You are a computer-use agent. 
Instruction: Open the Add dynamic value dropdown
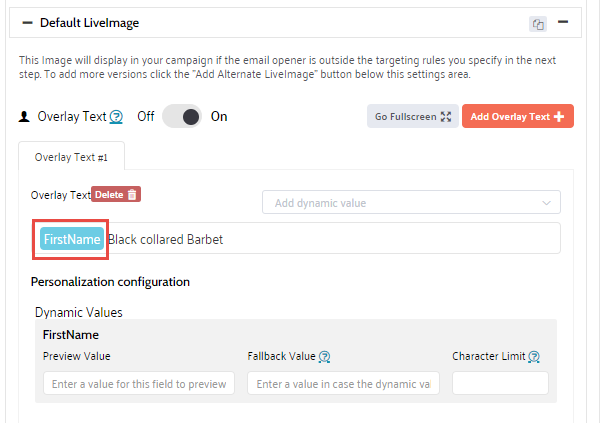[410, 203]
